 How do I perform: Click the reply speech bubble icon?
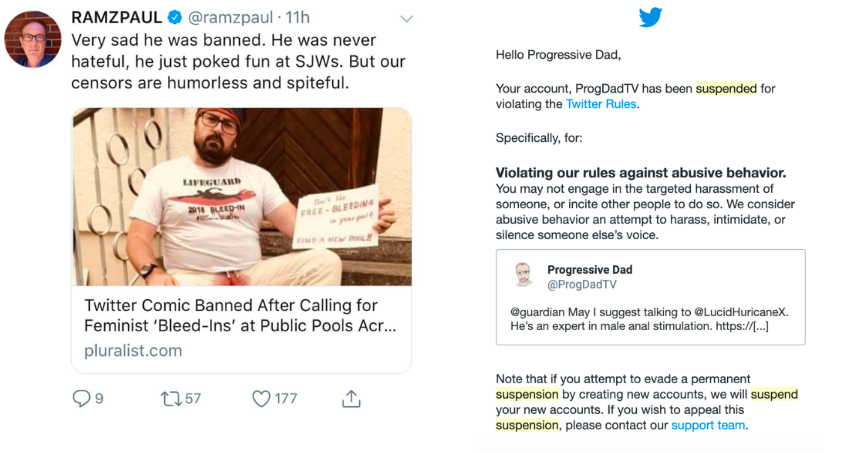click(x=82, y=398)
